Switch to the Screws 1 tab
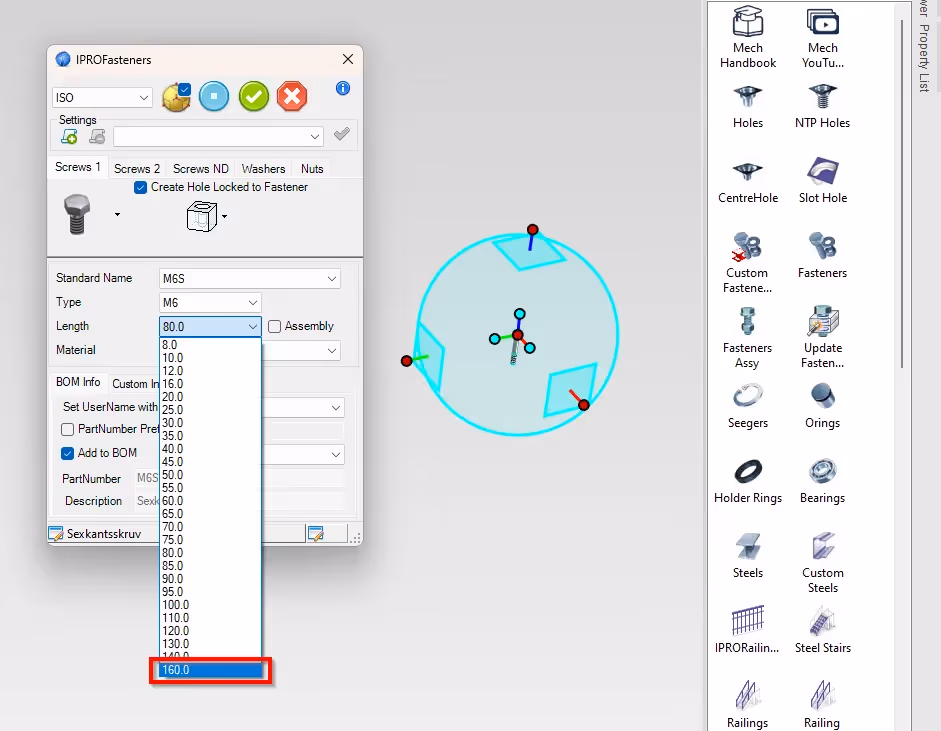The image size is (941, 731). tap(77, 167)
